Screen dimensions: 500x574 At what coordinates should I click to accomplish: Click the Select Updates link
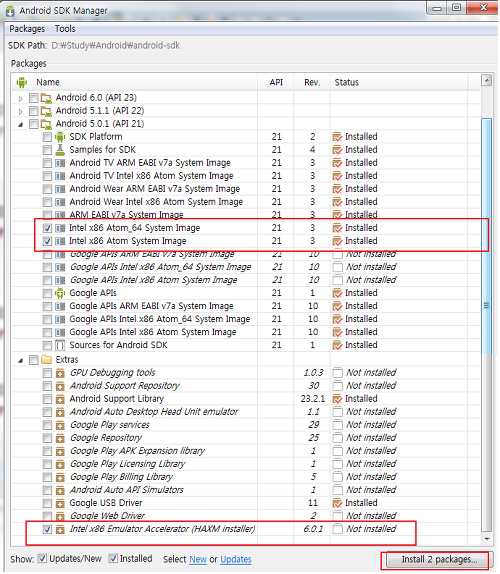(236, 559)
